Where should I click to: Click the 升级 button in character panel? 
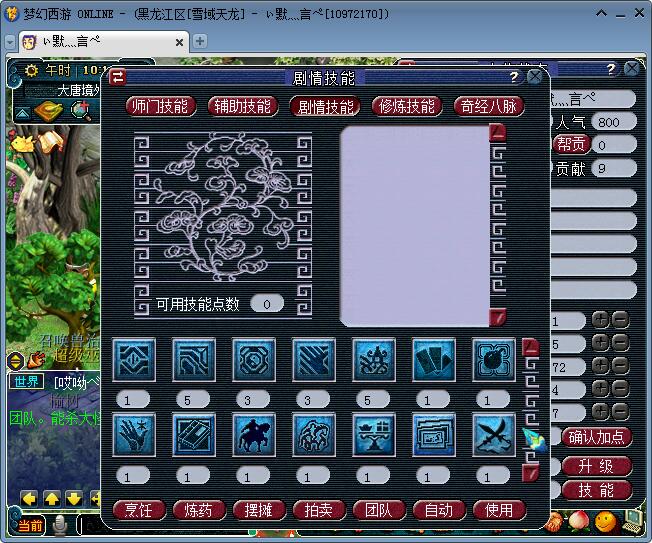tap(597, 466)
